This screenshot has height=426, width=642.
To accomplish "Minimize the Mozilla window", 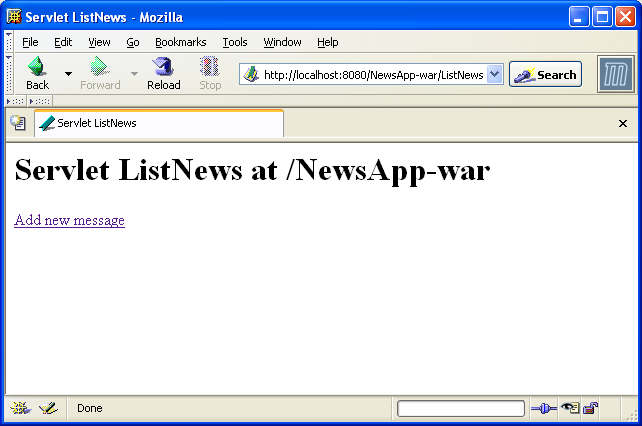I will (x=579, y=17).
